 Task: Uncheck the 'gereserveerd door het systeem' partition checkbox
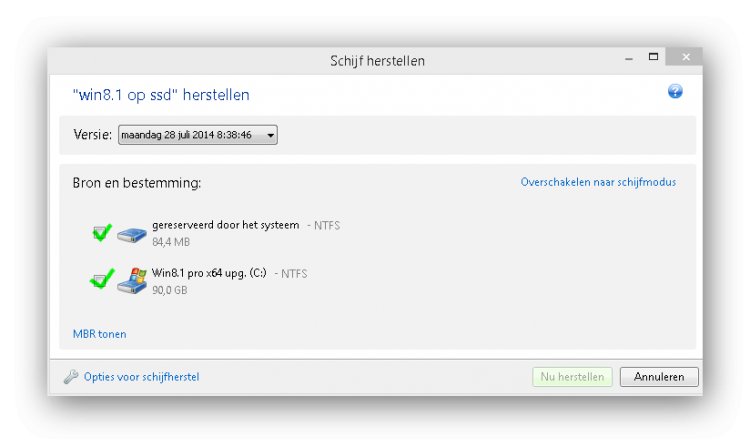tap(101, 233)
